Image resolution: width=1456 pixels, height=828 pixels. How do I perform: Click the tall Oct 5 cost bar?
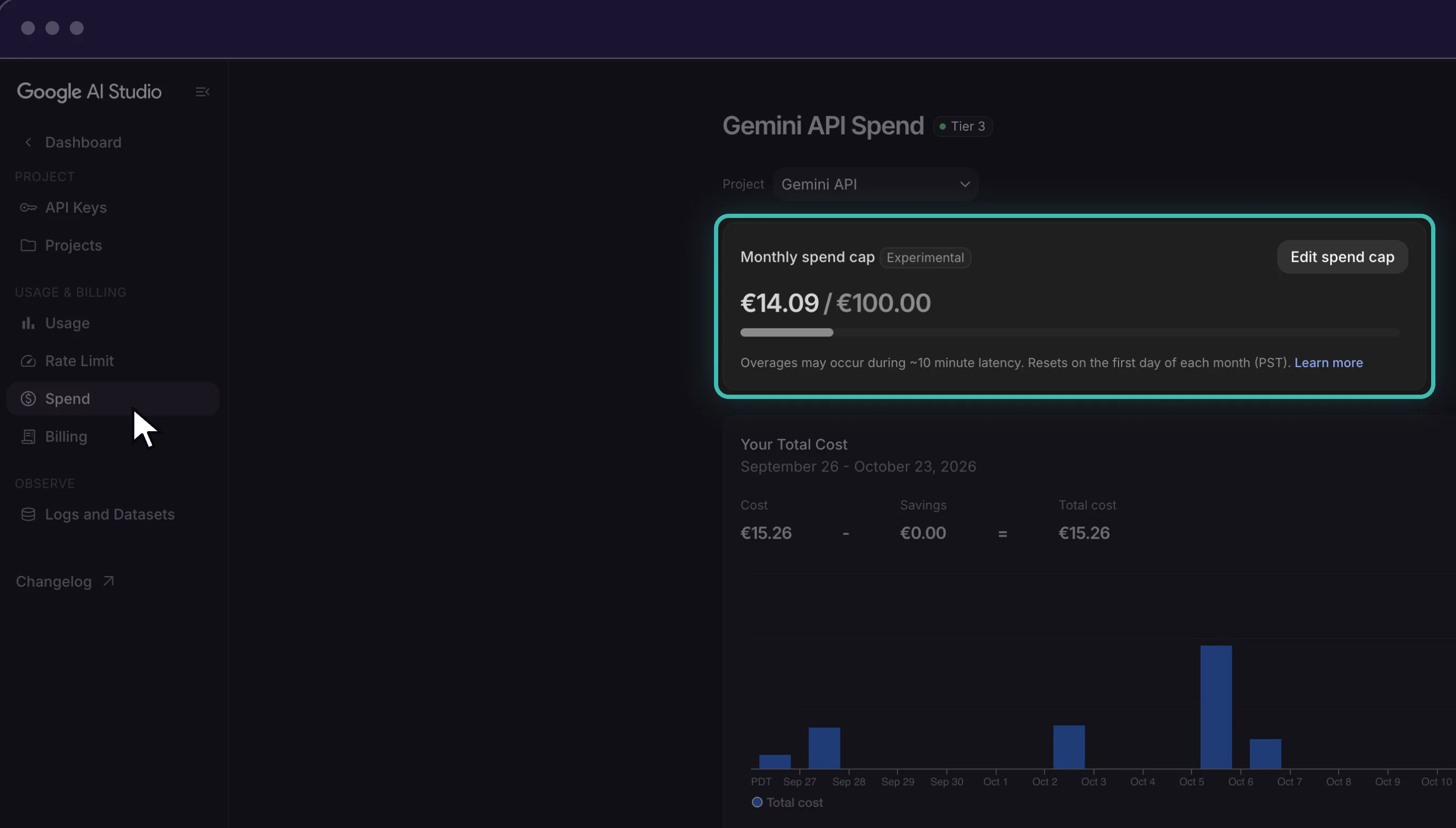click(x=1215, y=707)
